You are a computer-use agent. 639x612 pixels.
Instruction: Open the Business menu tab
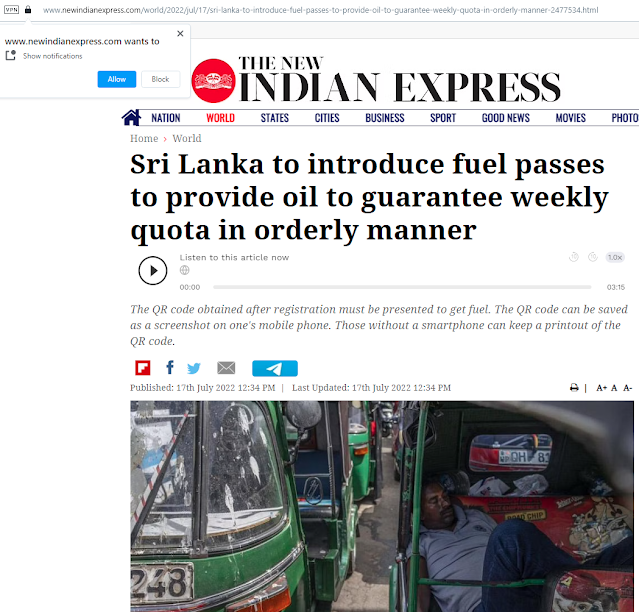click(x=384, y=118)
